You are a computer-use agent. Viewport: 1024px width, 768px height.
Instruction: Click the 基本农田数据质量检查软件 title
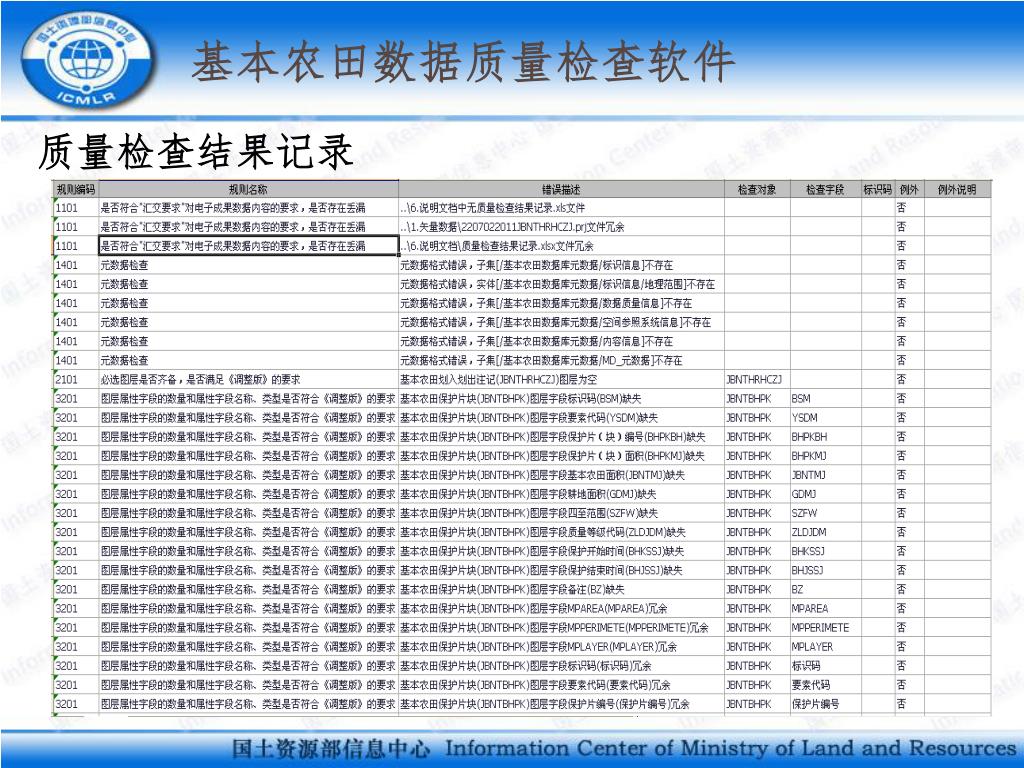[x=463, y=62]
